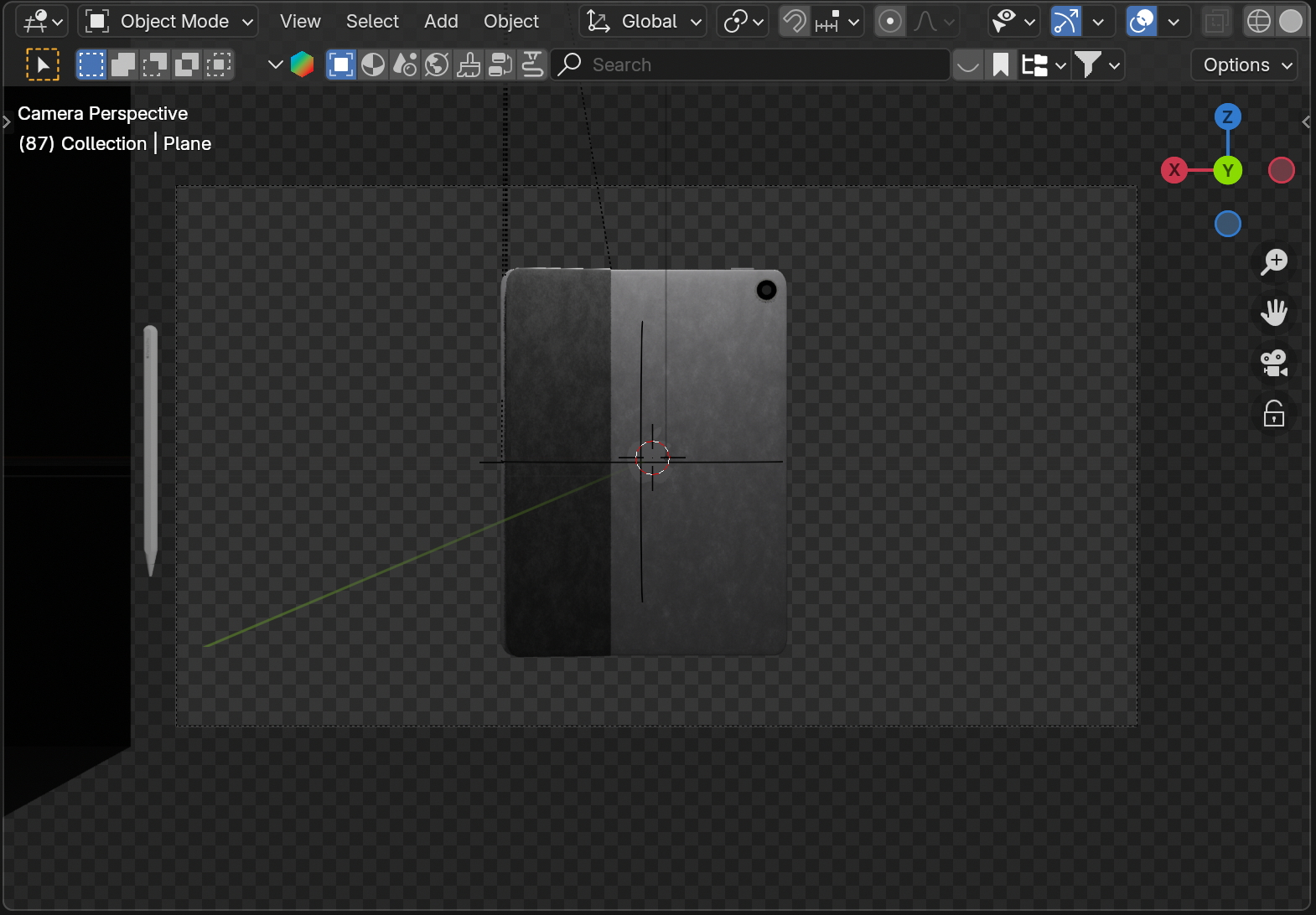Viewport: 1316px width, 915px height.
Task: Switch to wireframe viewport shading
Action: coord(1258,22)
